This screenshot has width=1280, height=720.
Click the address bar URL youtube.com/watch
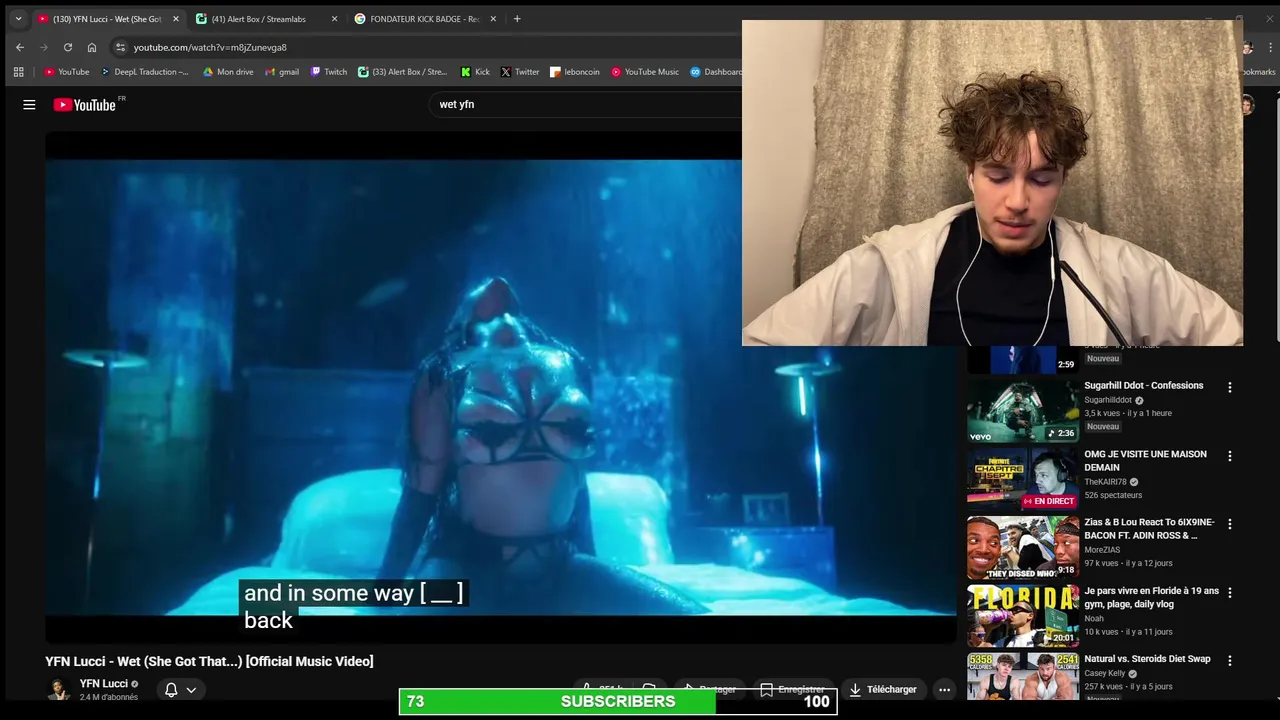point(210,47)
